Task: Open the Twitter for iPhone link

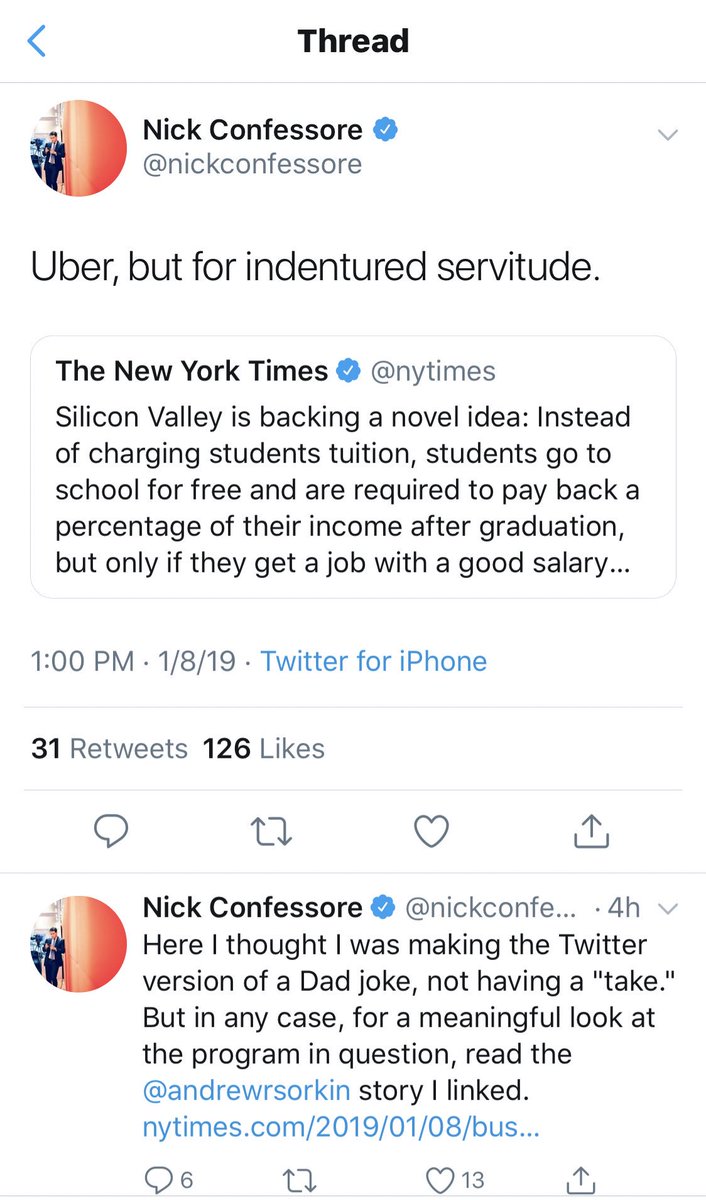Action: pyautogui.click(x=374, y=661)
